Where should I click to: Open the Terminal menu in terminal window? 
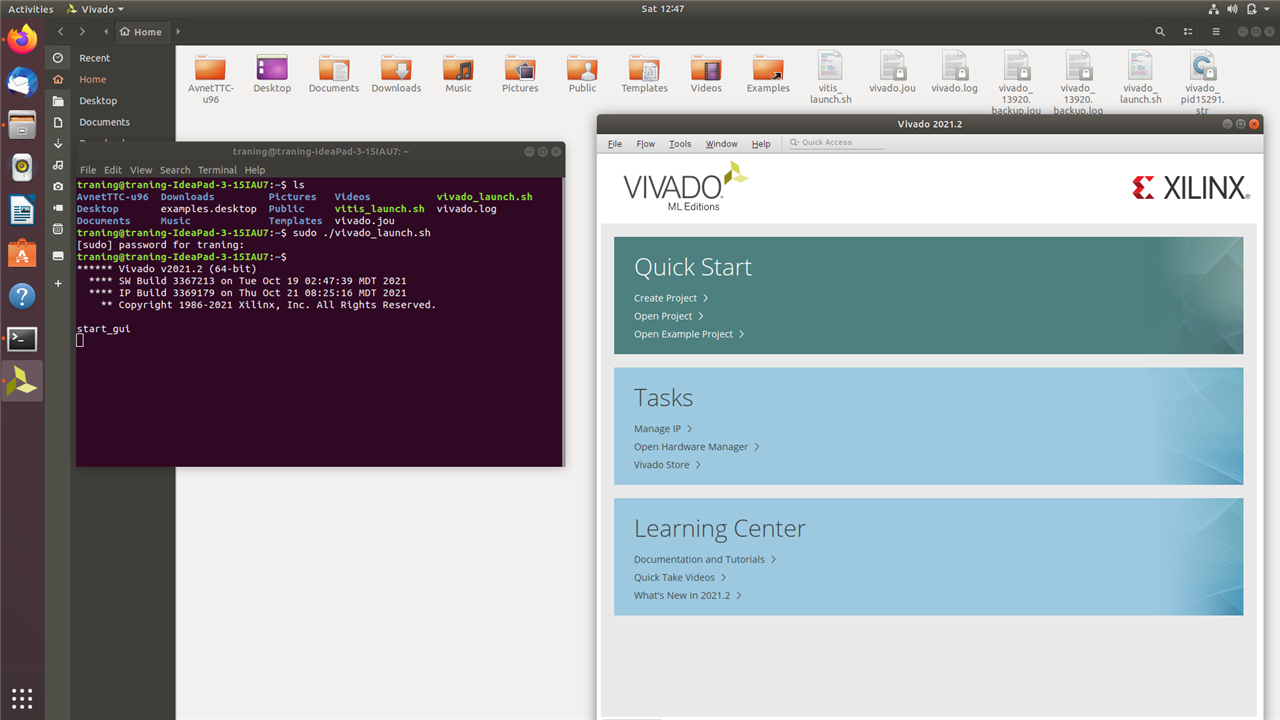tap(217, 170)
